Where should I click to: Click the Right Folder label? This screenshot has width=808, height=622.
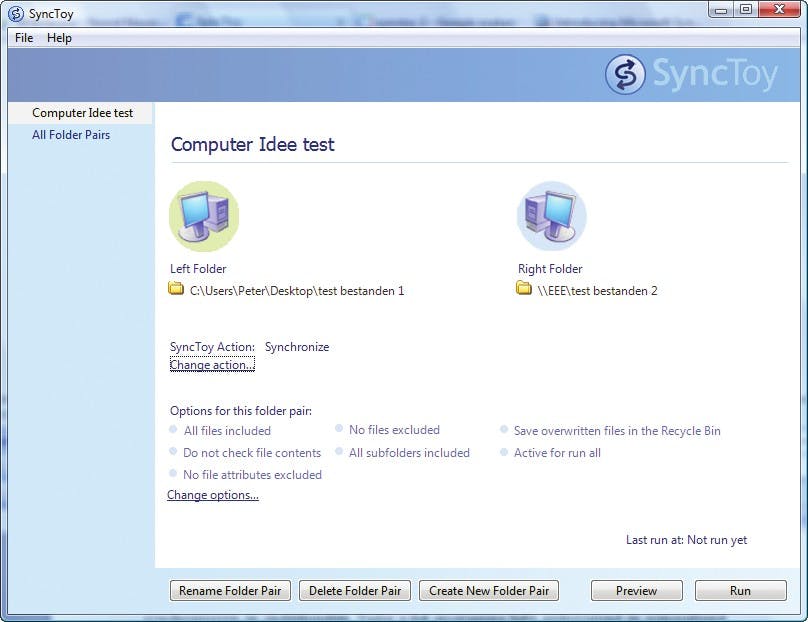[x=550, y=269]
